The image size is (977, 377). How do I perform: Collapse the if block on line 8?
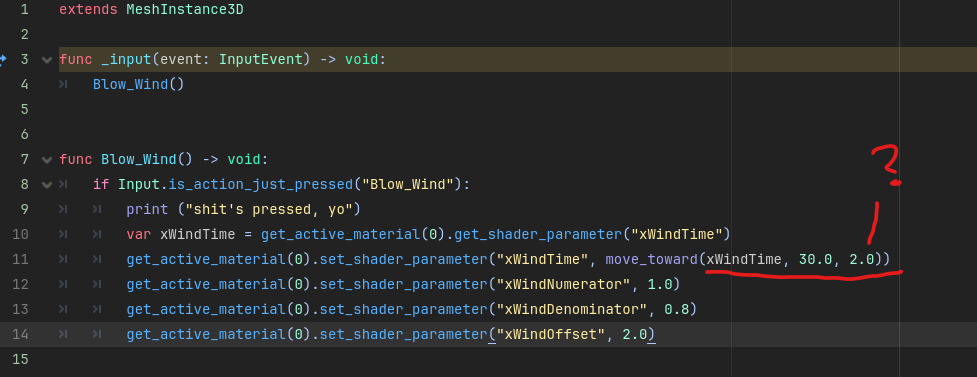46,185
